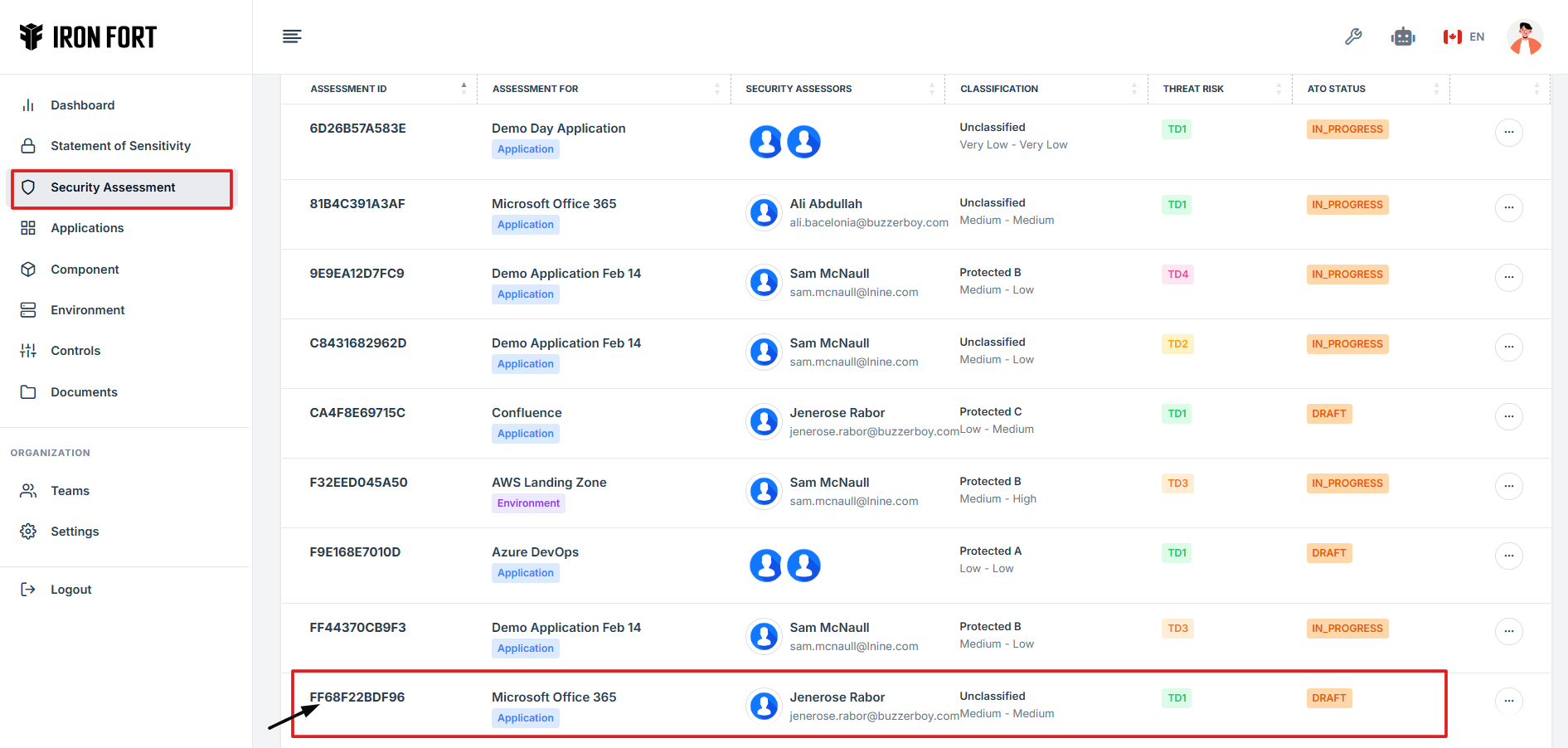Open the Dashboard bar chart icon
Viewport: 1568px width, 748px height.
[28, 105]
